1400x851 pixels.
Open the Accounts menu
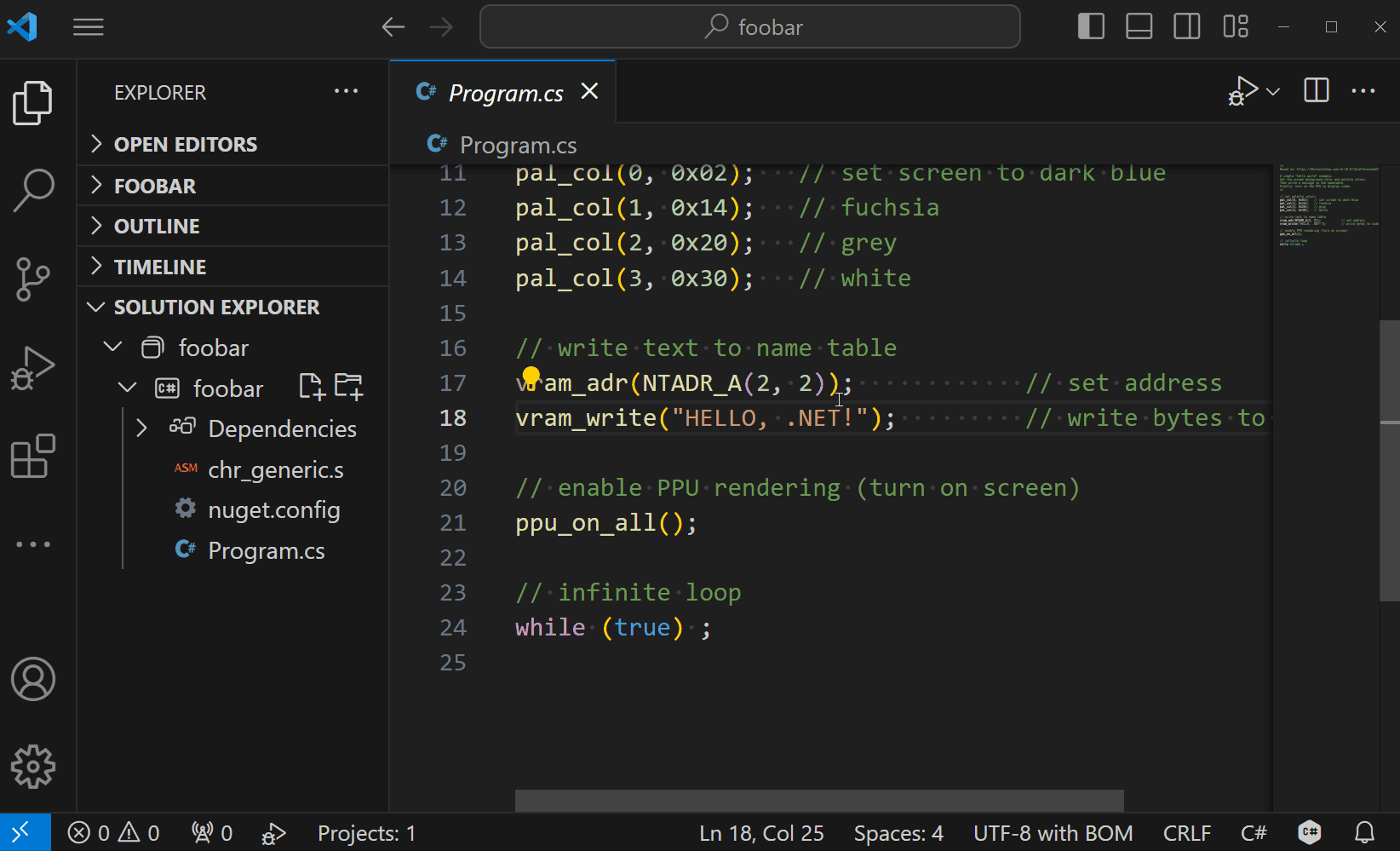tap(33, 679)
